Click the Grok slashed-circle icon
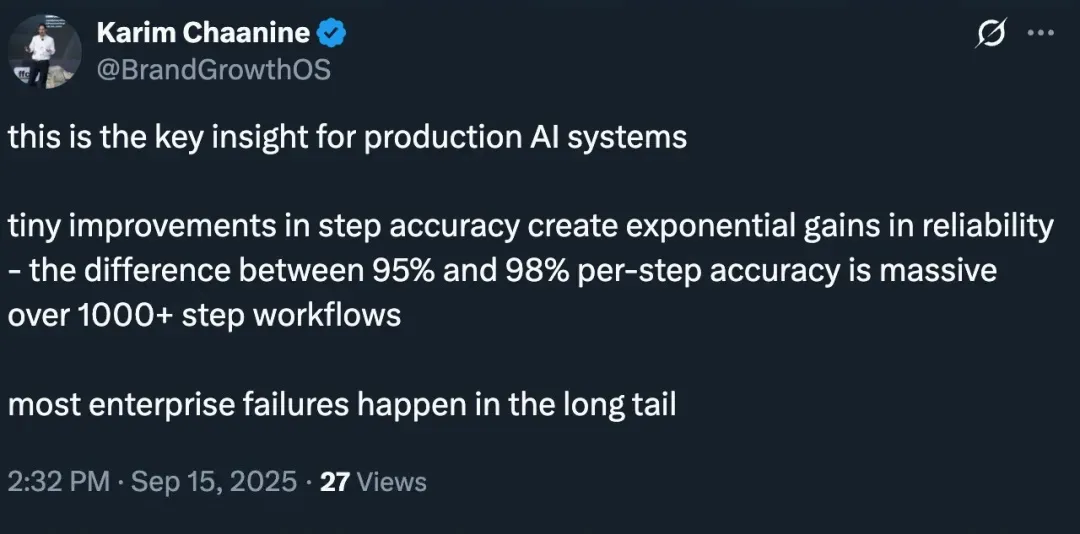The height and width of the screenshot is (534, 1080). tap(991, 34)
